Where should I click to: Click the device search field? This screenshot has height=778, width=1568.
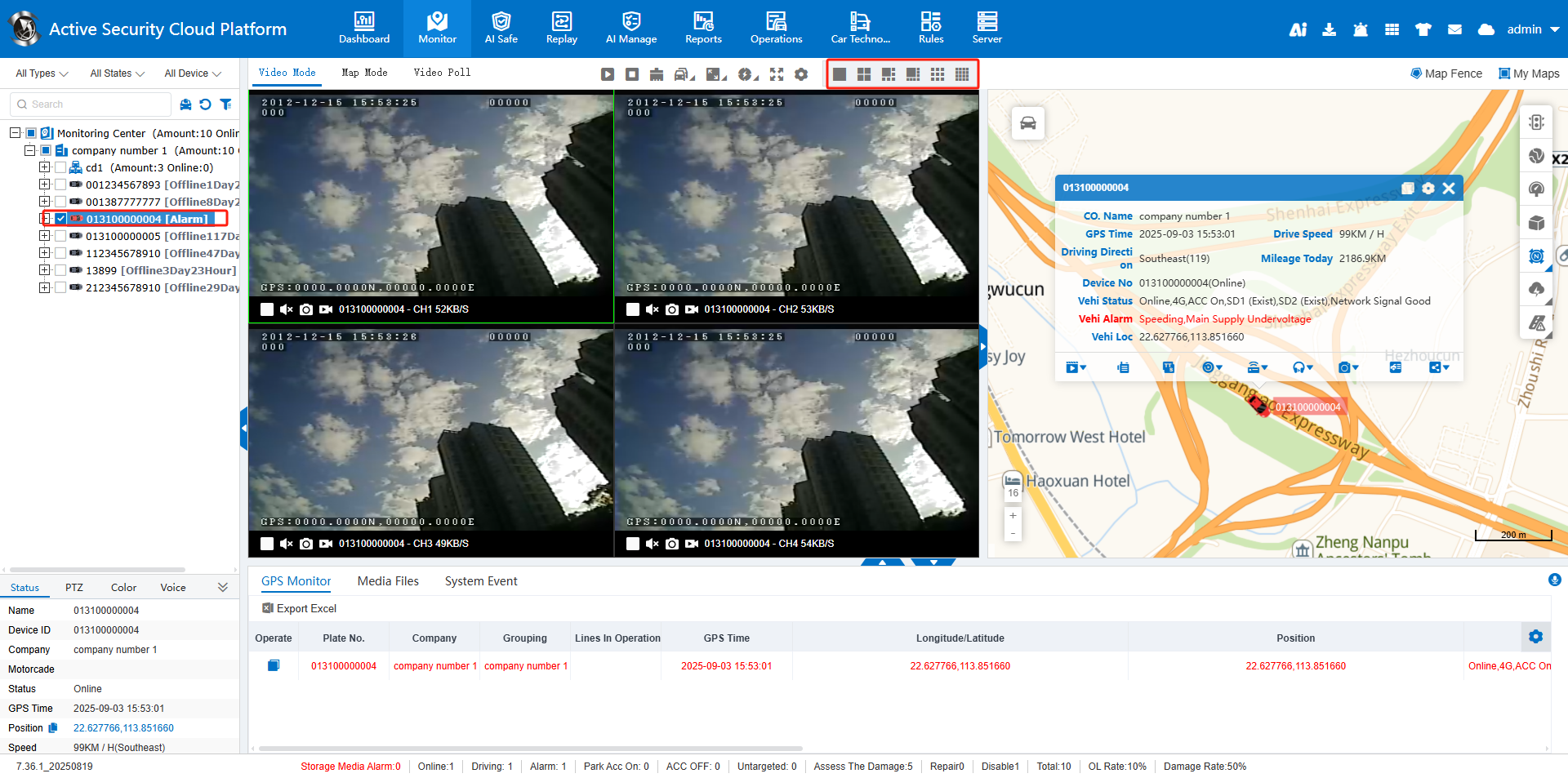pyautogui.click(x=96, y=104)
